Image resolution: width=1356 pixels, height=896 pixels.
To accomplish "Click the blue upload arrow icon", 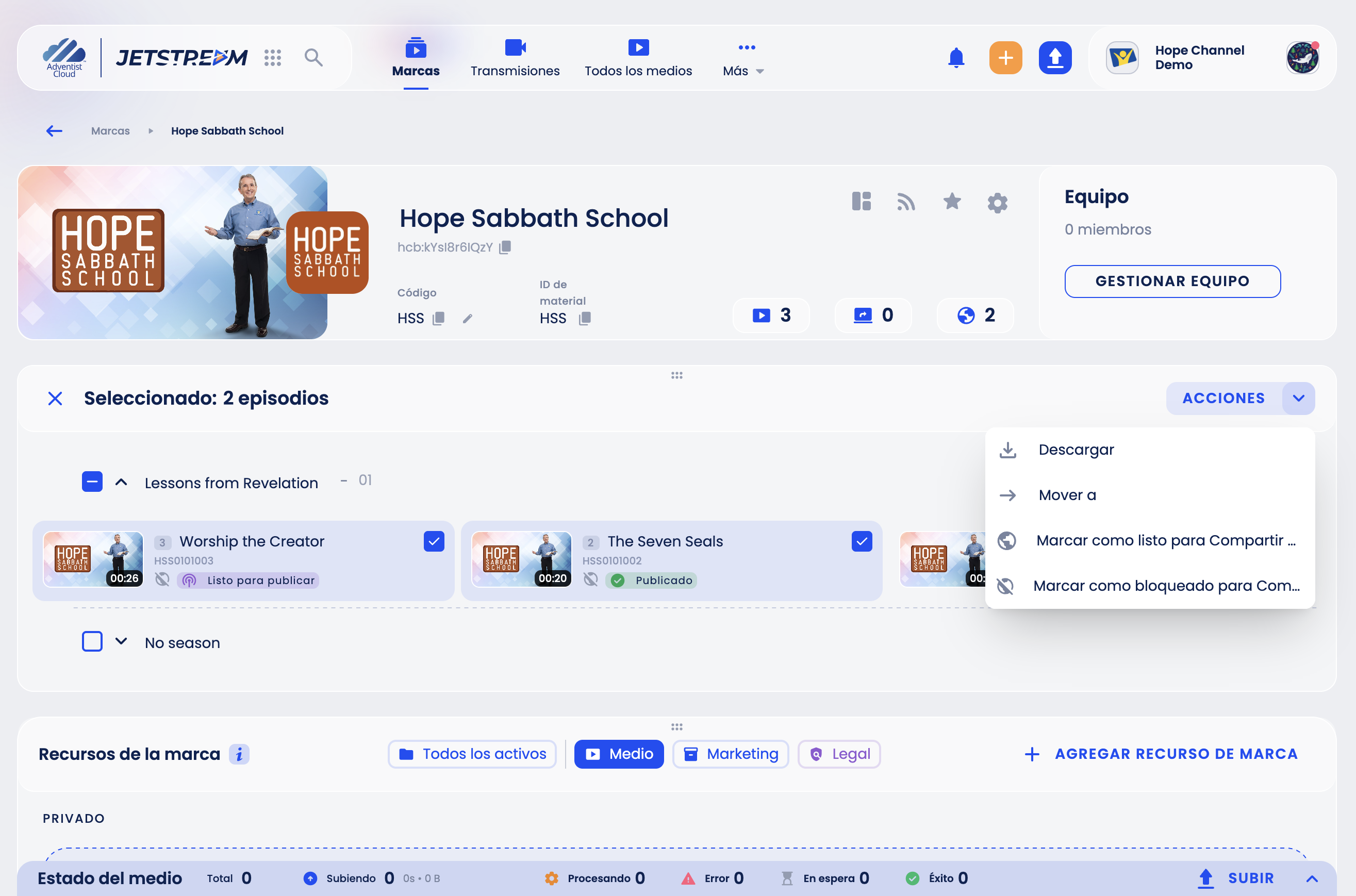I will 1055,58.
